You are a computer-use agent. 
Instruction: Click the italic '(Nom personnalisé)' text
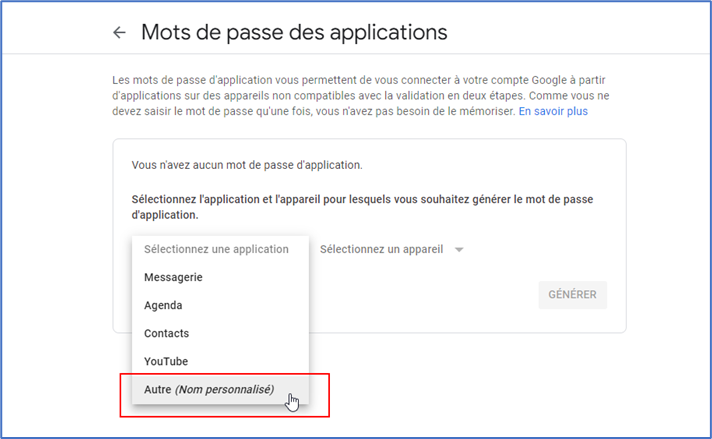pos(225,389)
